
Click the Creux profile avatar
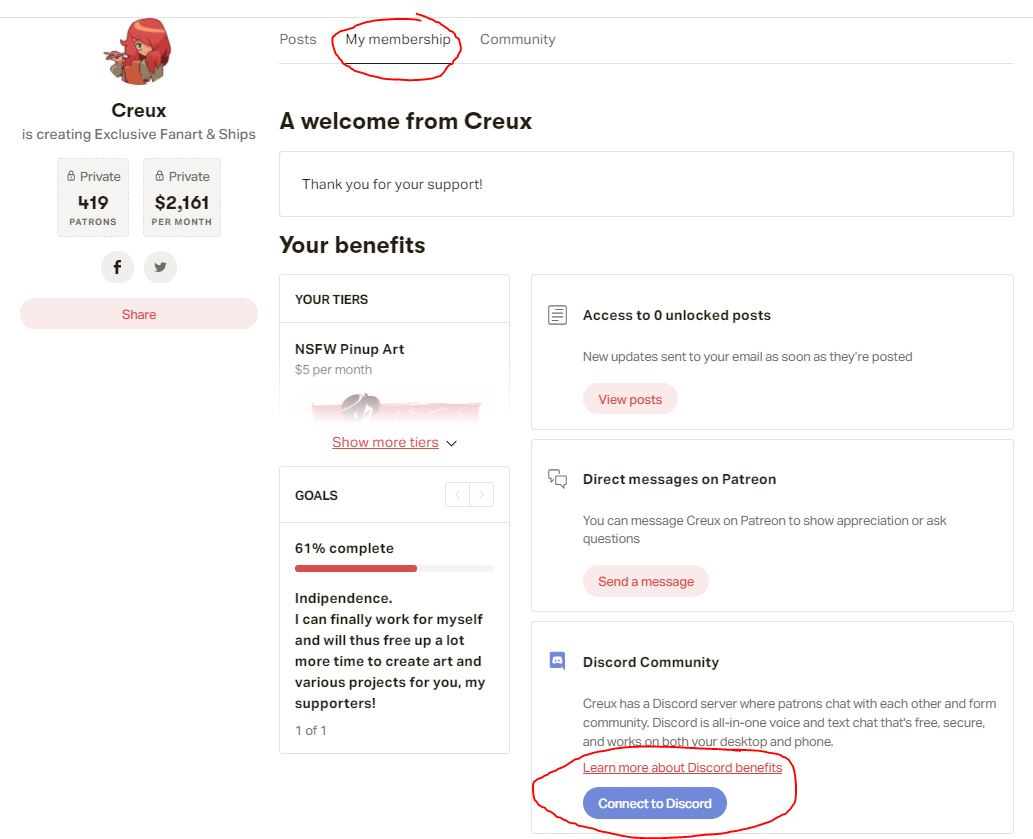[138, 51]
